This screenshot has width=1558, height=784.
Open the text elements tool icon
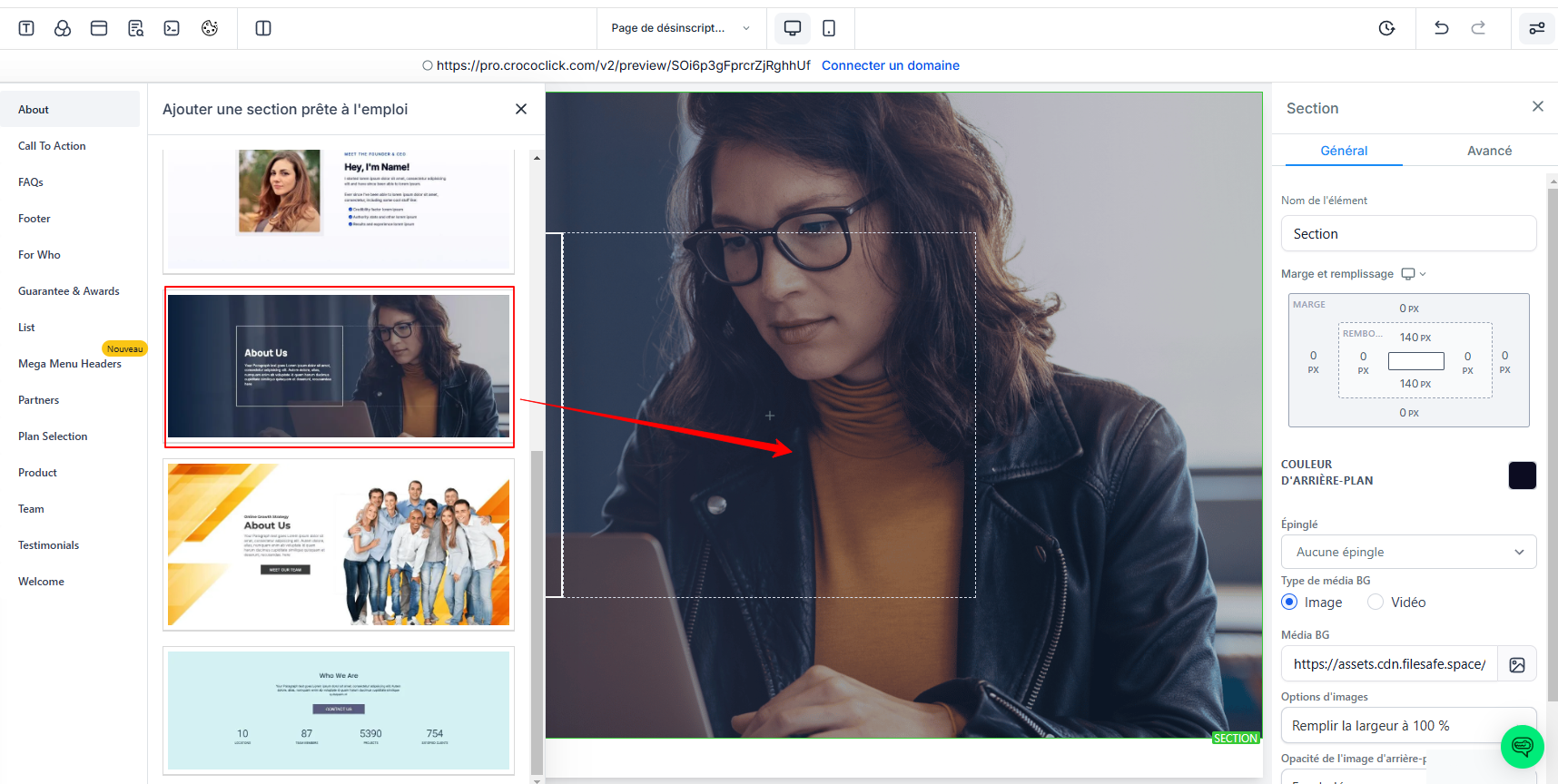click(26, 28)
